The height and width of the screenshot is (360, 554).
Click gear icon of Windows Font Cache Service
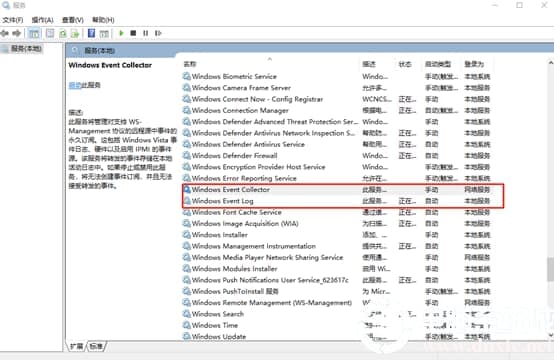tap(187, 212)
